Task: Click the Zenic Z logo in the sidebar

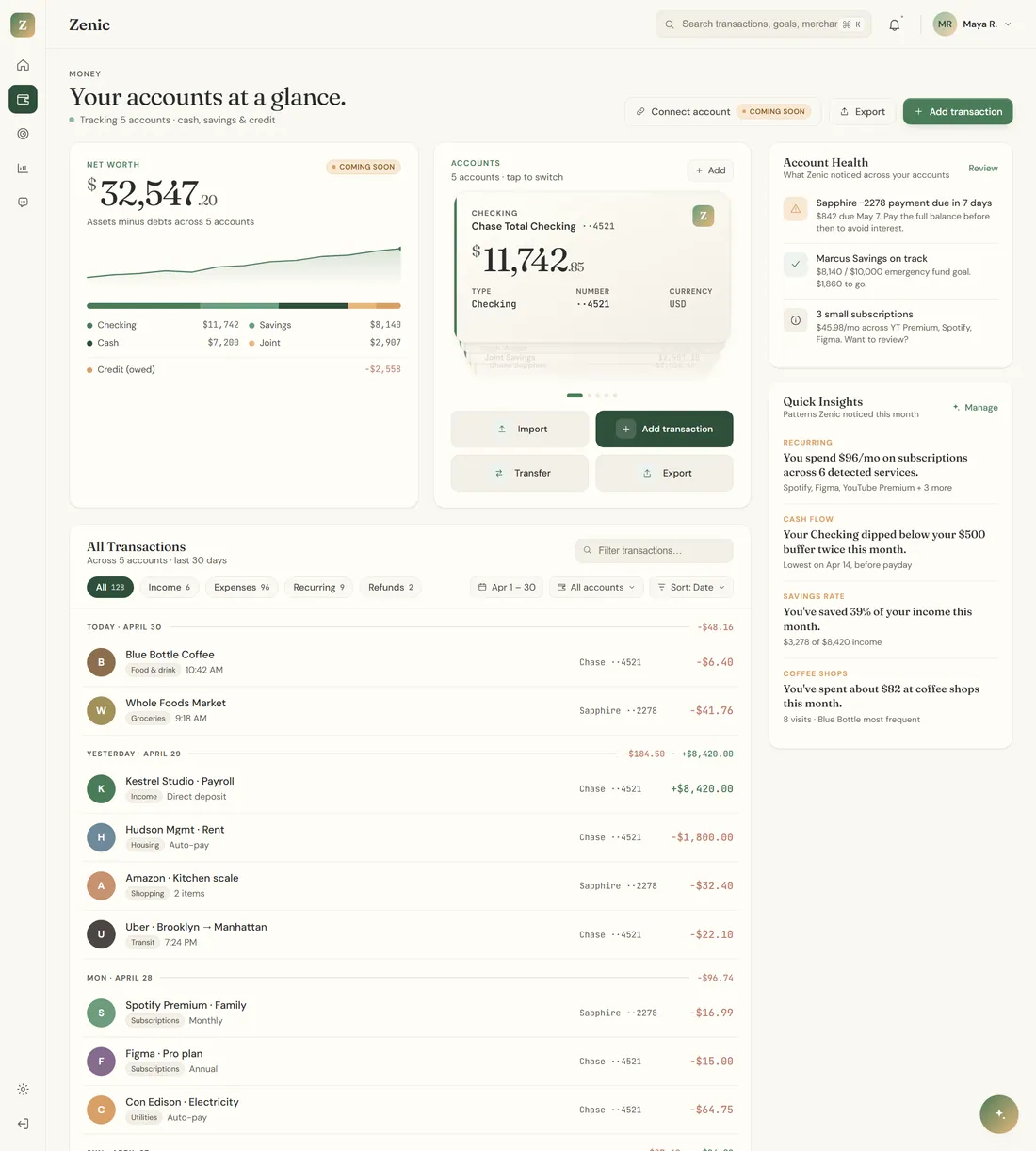Action: click(23, 24)
